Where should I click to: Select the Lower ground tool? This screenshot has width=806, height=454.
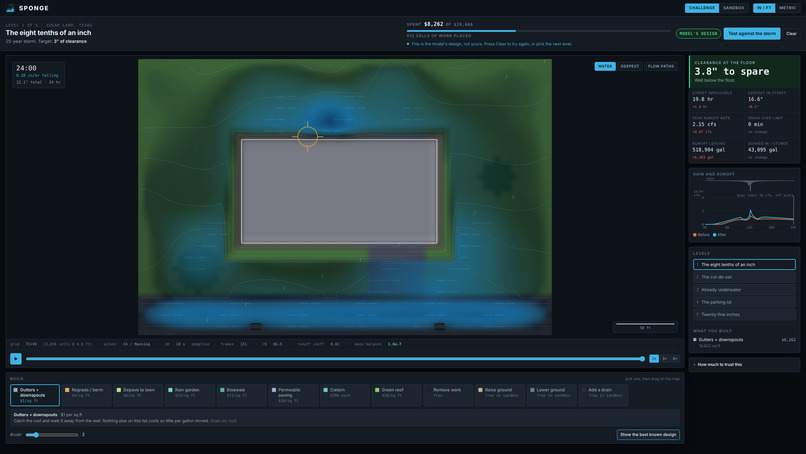(x=552, y=395)
